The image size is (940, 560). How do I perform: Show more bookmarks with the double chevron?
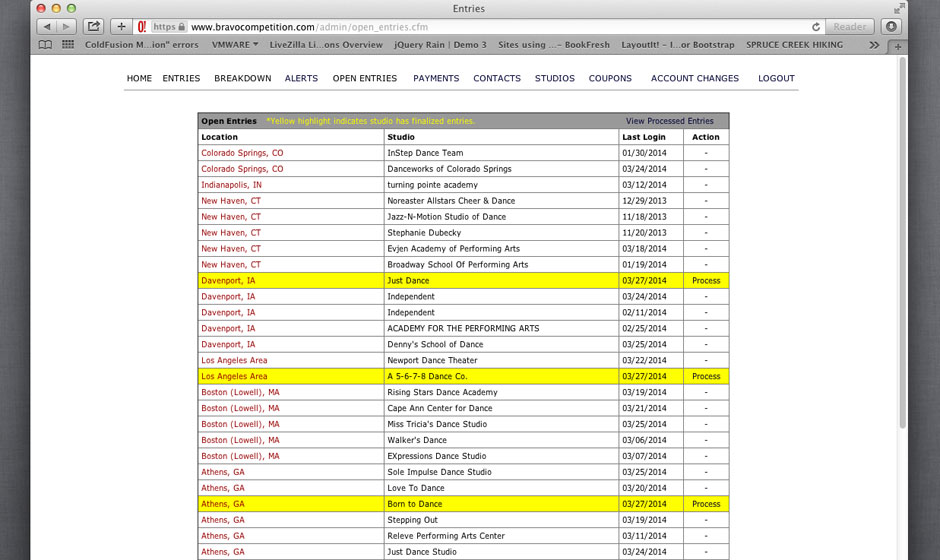pos(875,45)
